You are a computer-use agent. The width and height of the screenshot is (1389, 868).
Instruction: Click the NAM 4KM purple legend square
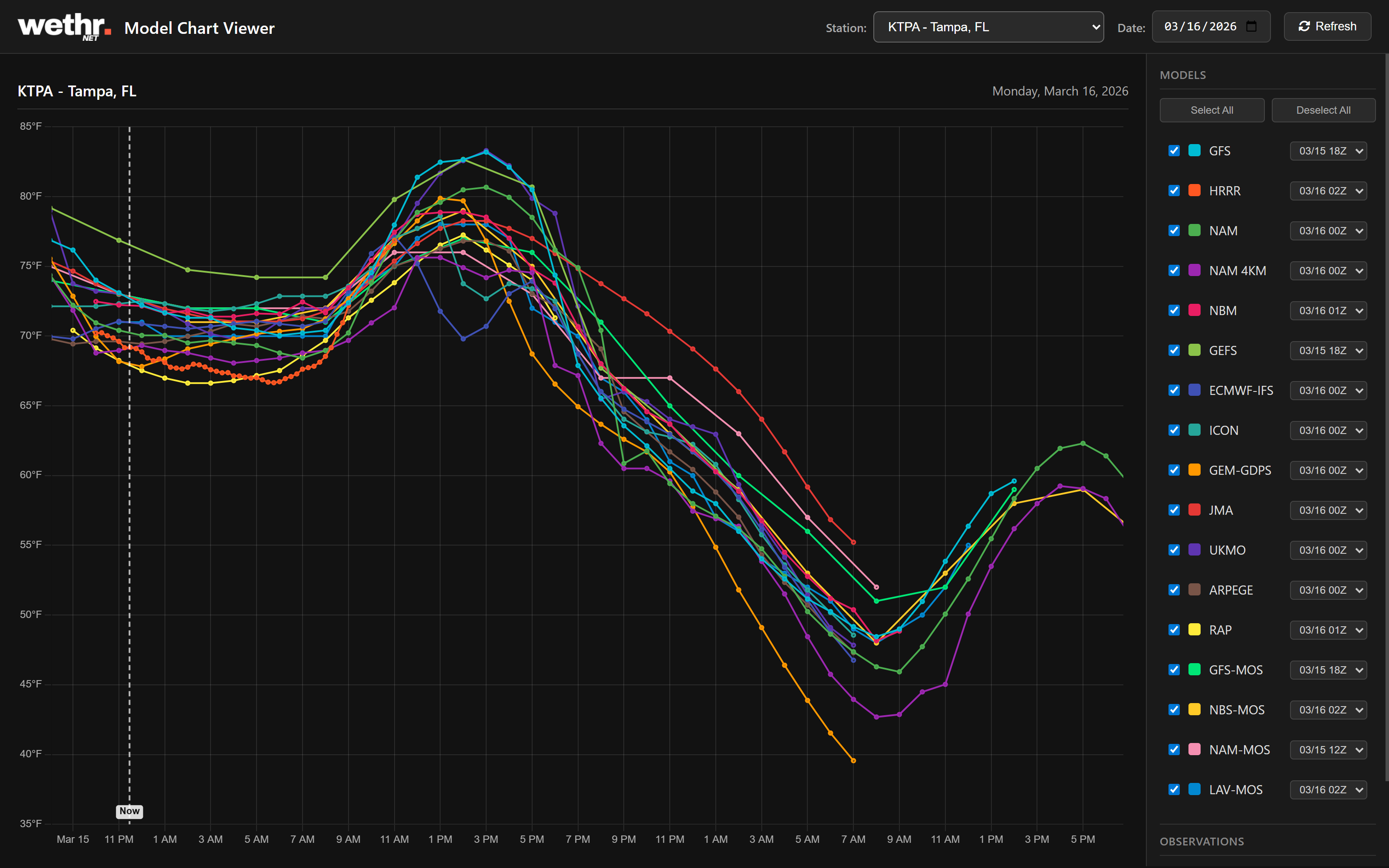click(x=1195, y=270)
